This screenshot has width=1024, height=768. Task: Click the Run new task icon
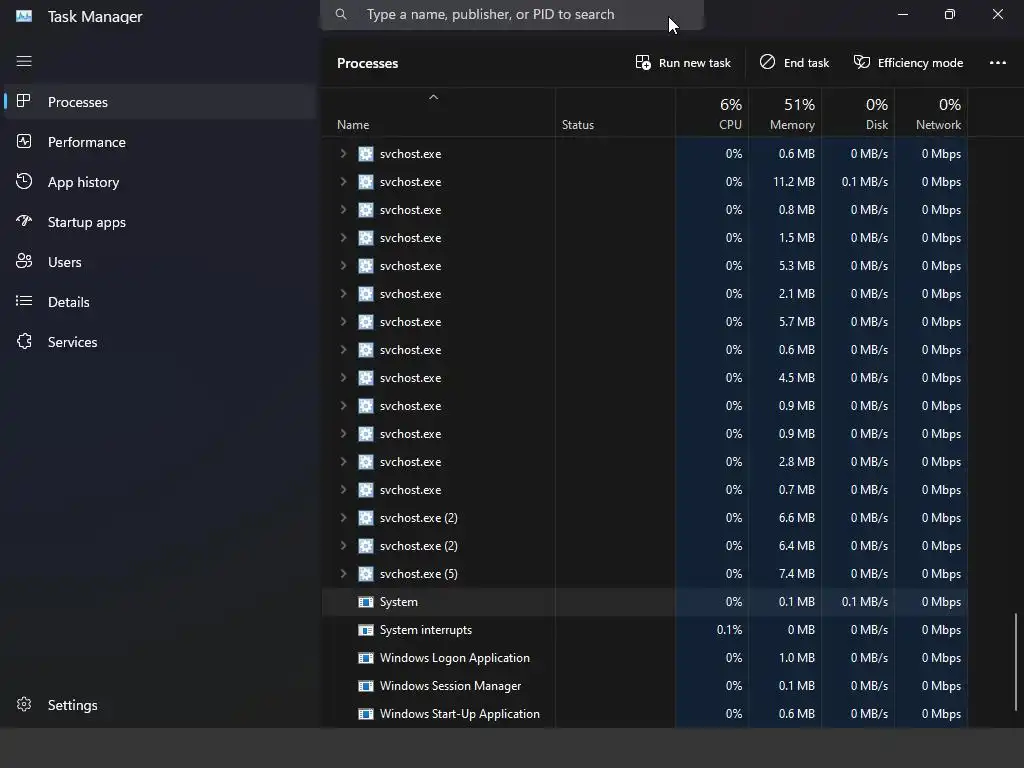[x=643, y=62]
